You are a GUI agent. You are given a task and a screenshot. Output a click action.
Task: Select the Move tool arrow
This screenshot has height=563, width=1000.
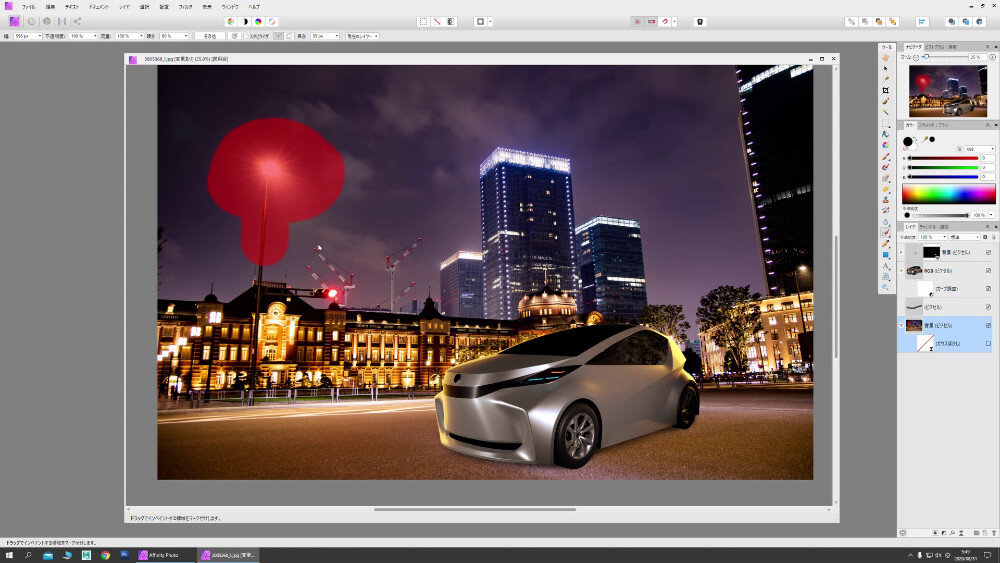pyautogui.click(x=886, y=68)
